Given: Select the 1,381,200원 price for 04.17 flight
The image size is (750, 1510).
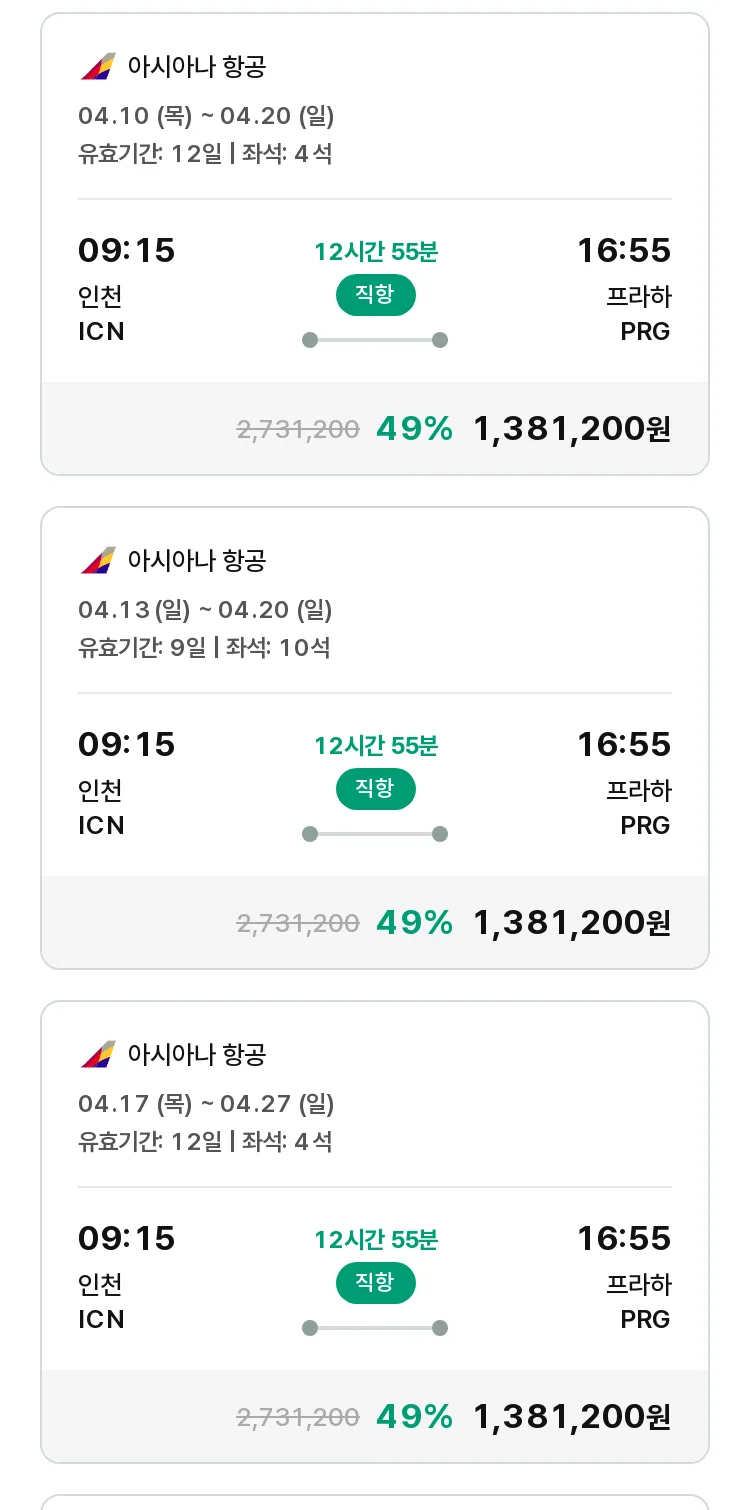Looking at the screenshot, I should point(571,1417).
